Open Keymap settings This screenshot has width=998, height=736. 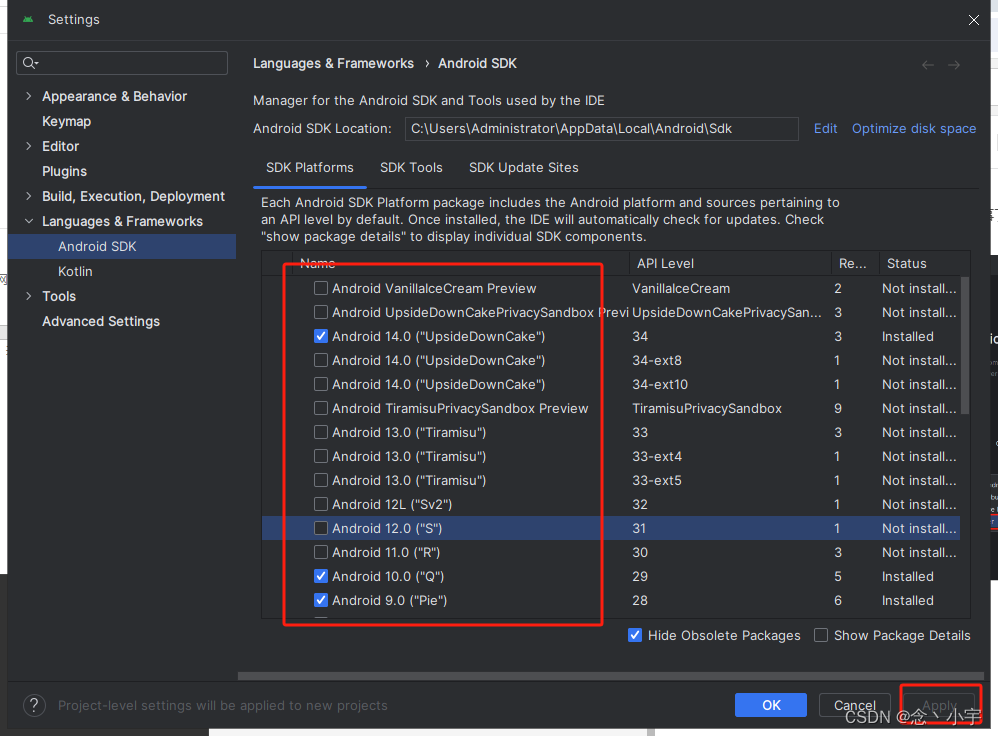point(66,121)
